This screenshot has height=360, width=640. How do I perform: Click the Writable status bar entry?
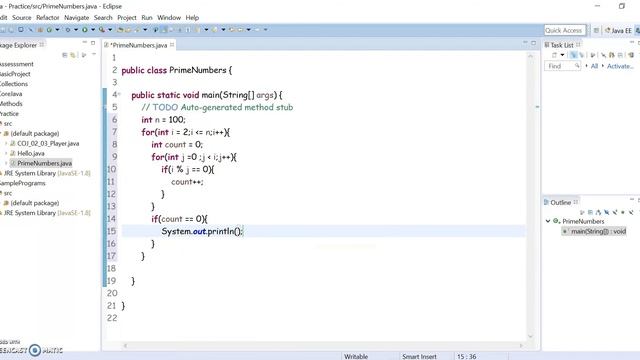coord(356,356)
